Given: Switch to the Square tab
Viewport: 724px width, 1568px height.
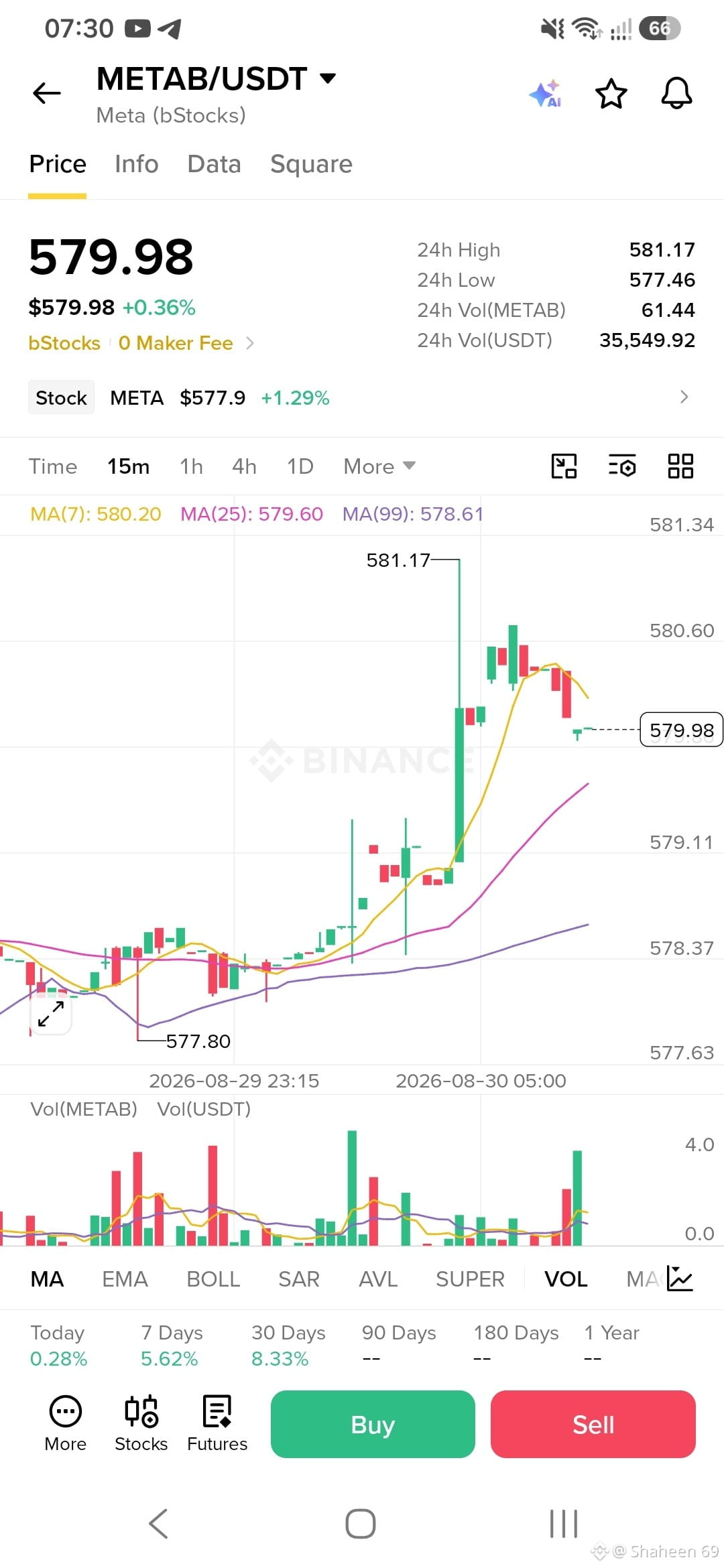Looking at the screenshot, I should pyautogui.click(x=311, y=164).
